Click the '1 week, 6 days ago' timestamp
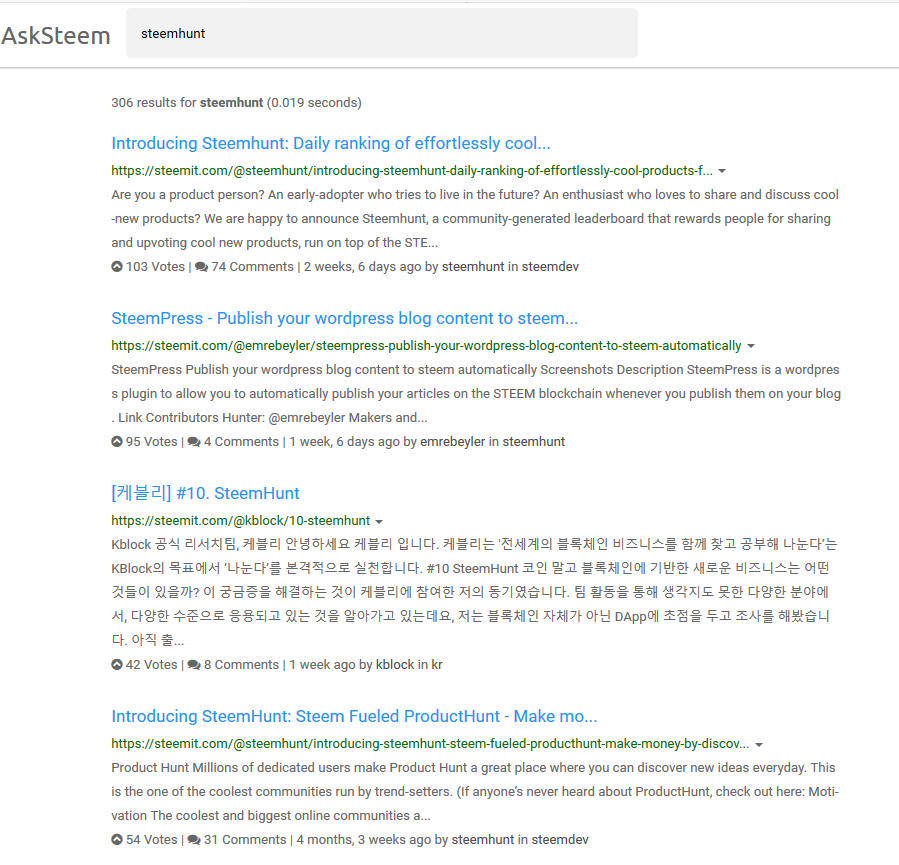This screenshot has width=899, height=865. [x=345, y=441]
